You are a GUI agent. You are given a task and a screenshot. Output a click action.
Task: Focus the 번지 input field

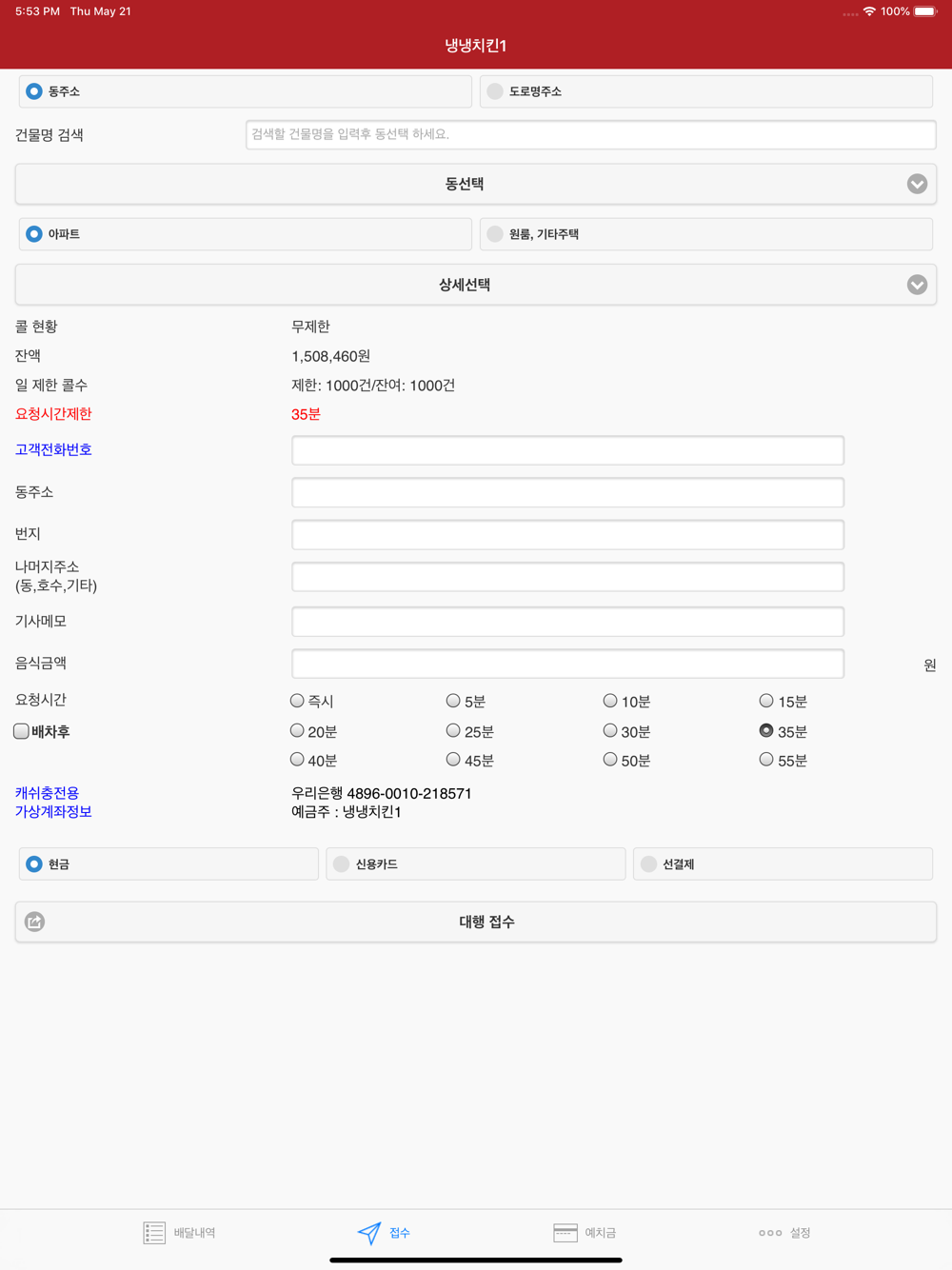pyautogui.click(x=567, y=534)
